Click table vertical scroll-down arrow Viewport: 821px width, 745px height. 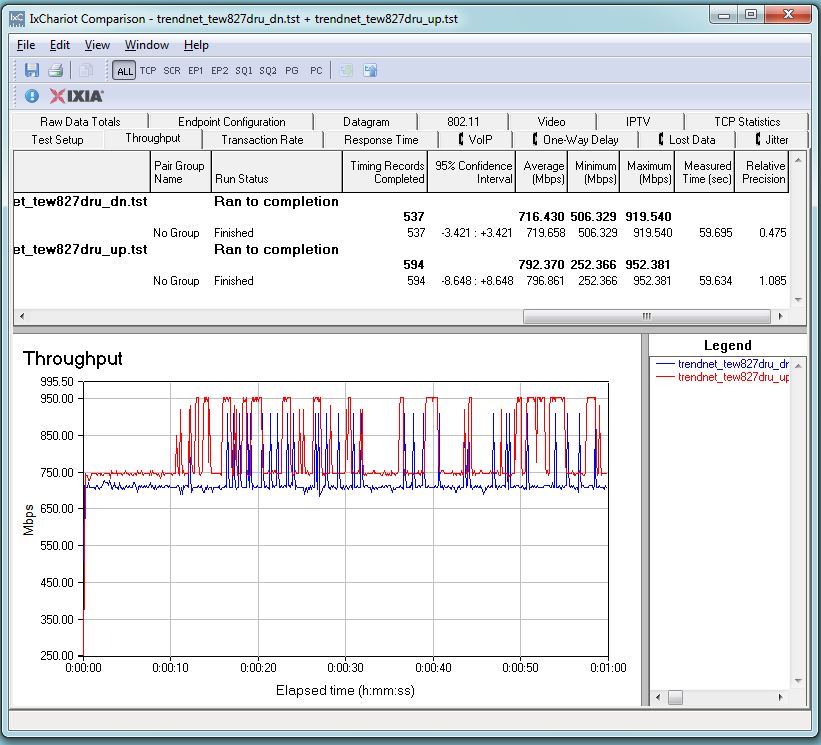click(798, 300)
